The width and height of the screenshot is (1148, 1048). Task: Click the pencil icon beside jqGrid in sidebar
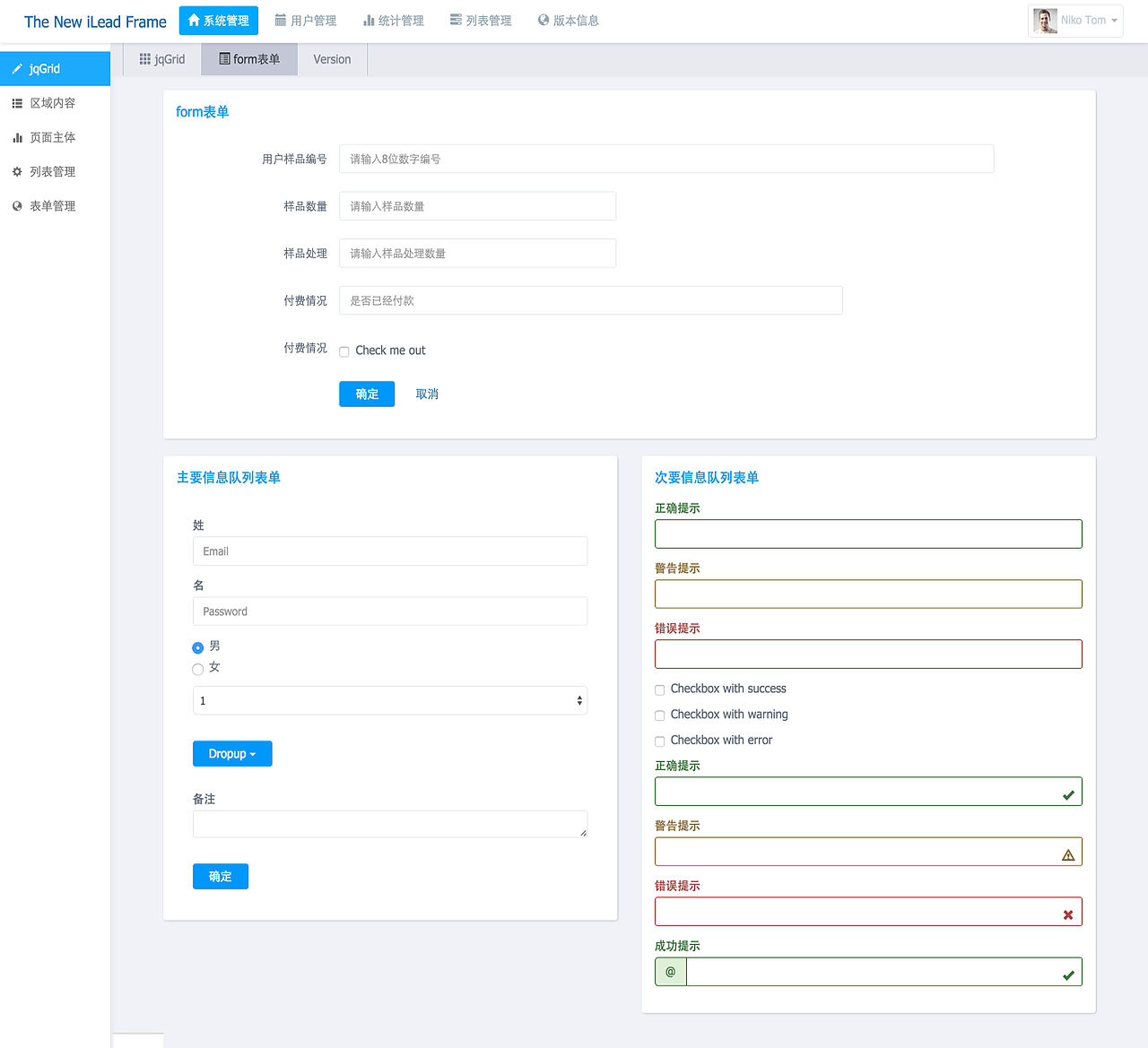[x=17, y=69]
